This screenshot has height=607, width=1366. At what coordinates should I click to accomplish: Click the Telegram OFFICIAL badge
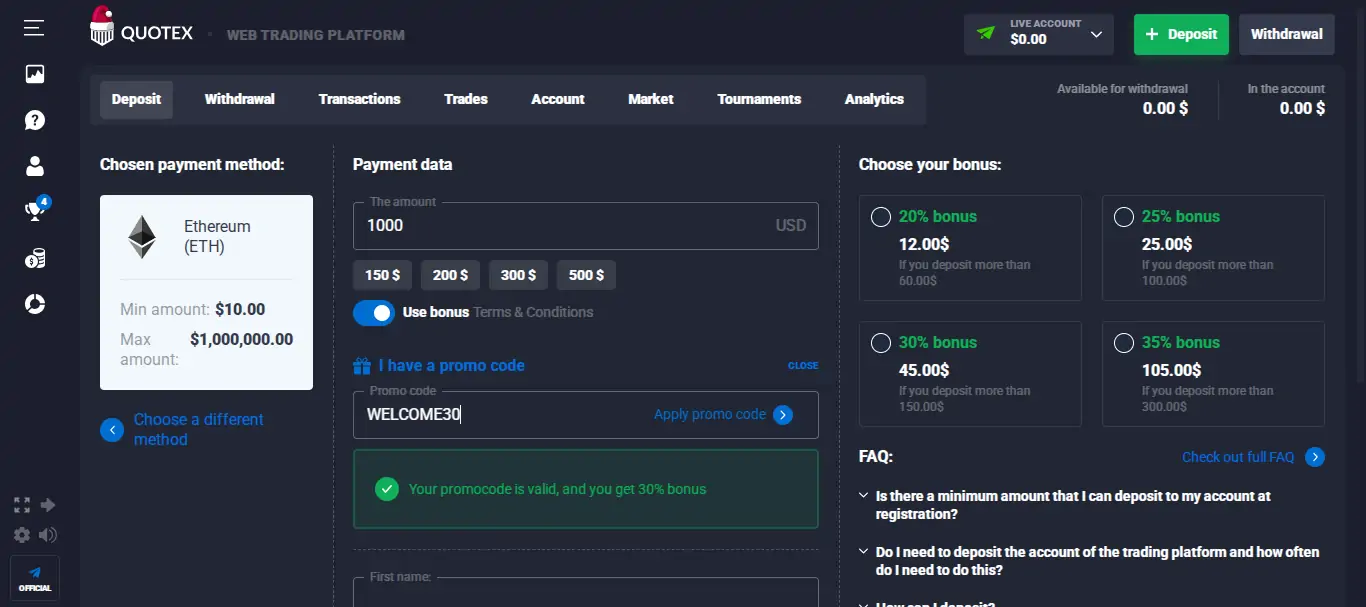click(x=34, y=578)
